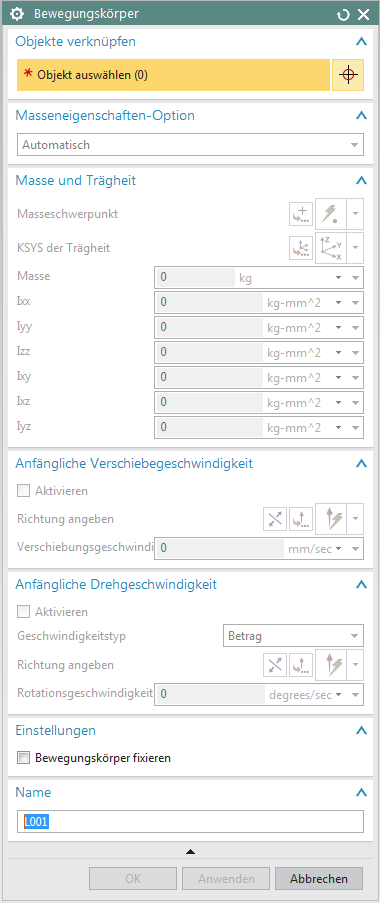Open the Geschwindigkeitstyp Betrag dropdown
Viewport: 380px width, 903px height.
tap(292, 636)
